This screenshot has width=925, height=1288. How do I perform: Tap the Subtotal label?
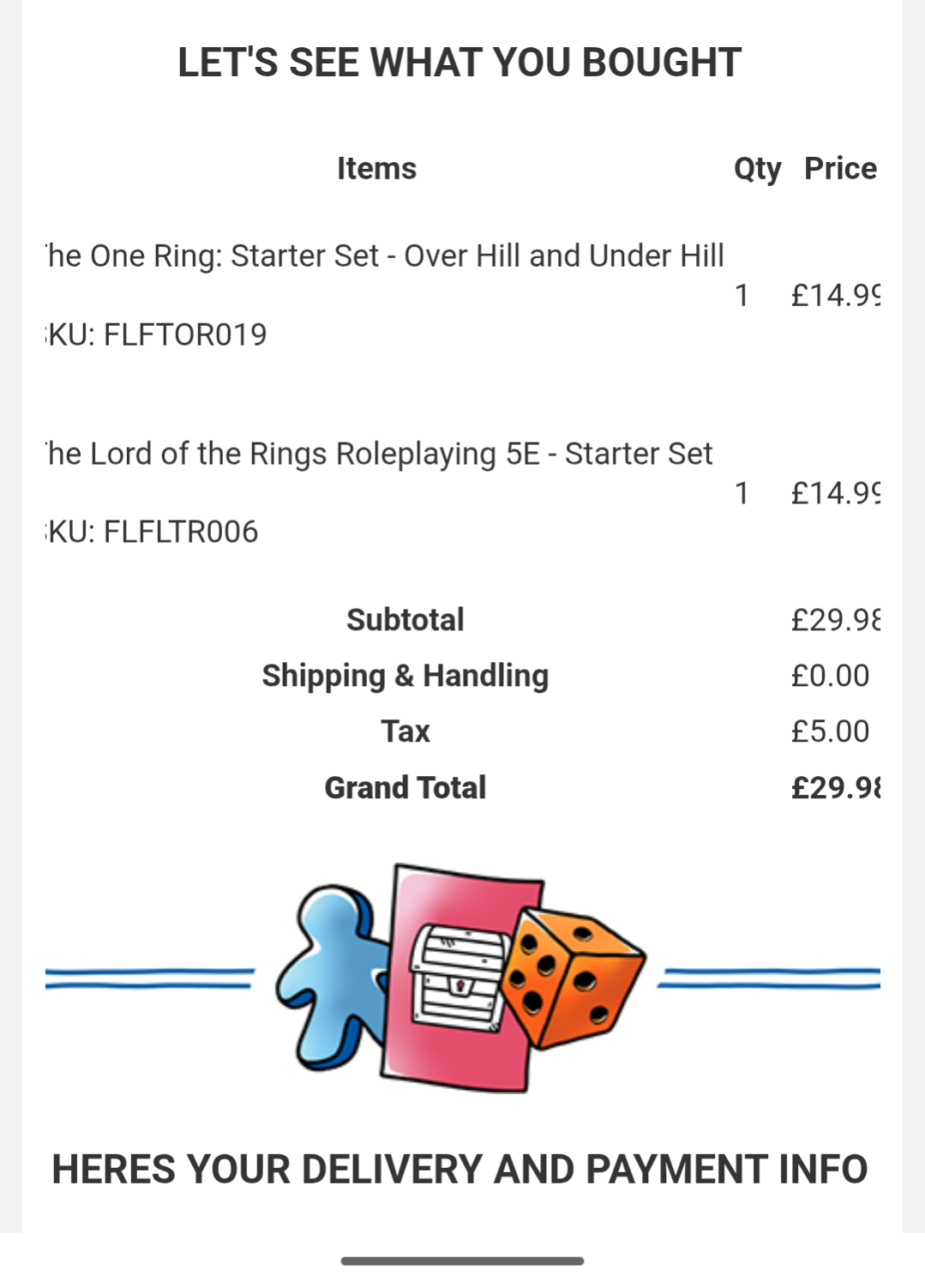point(405,620)
